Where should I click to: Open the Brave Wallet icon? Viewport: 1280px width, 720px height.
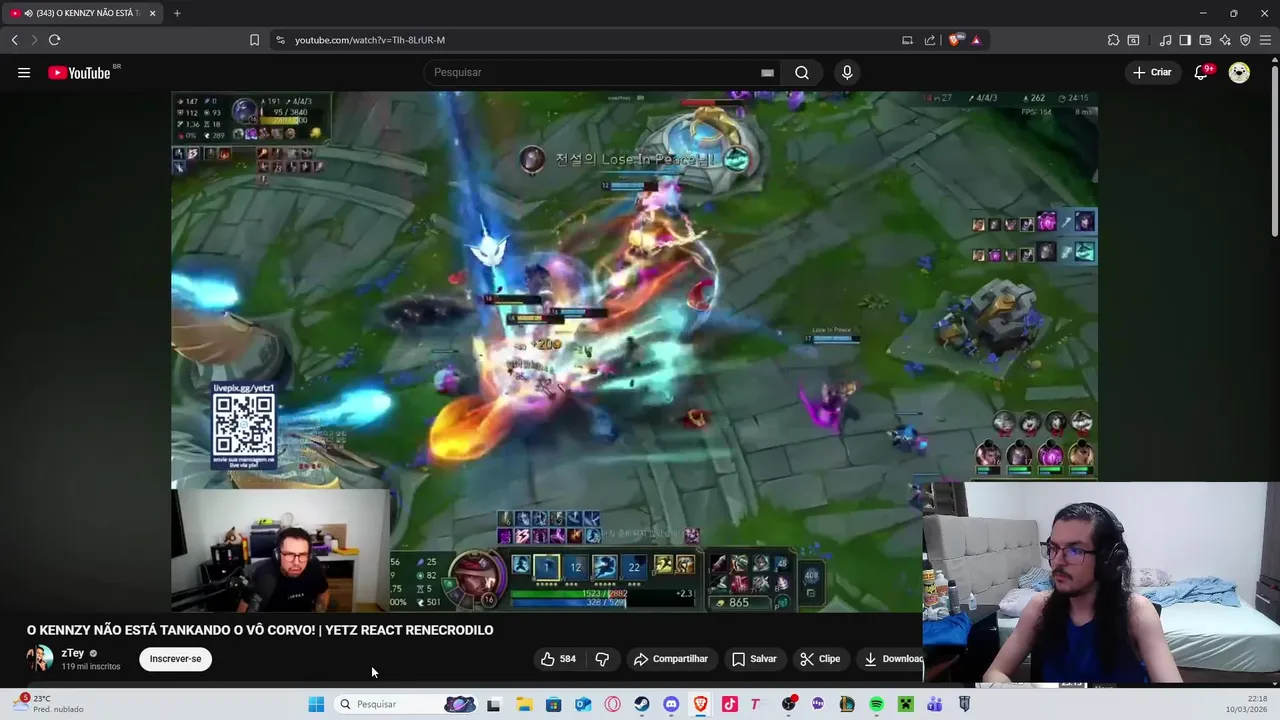point(1205,40)
